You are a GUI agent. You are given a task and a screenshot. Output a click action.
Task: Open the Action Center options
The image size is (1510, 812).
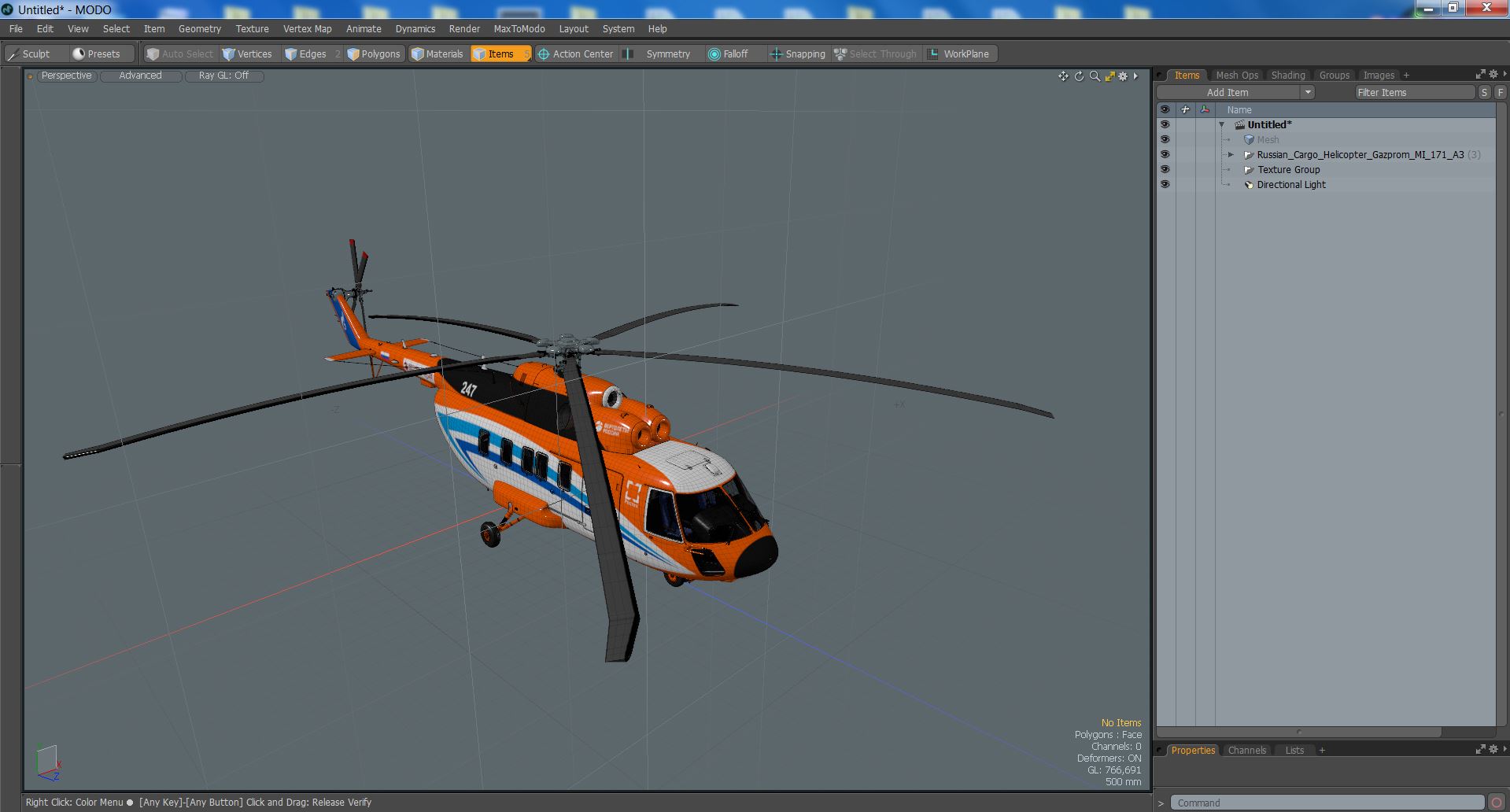575,54
